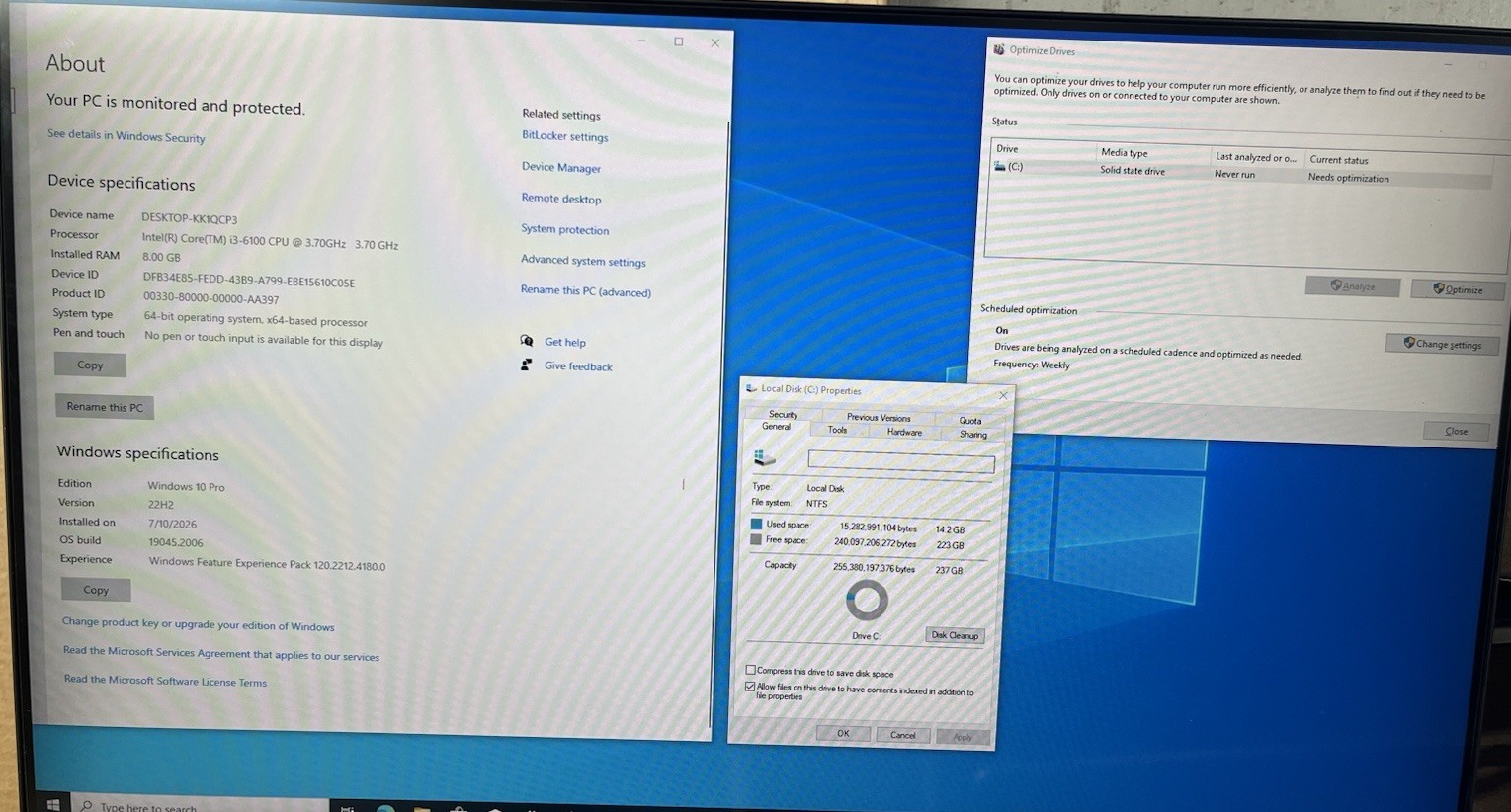Click the Last analyzed column header
This screenshot has width=1511, height=812.
tap(1257, 157)
